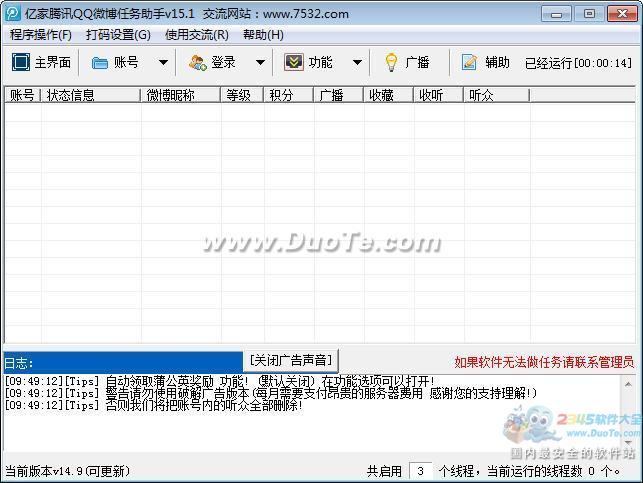Close the window with the red X
Screen dimensions: 643x483
coord(622,14)
